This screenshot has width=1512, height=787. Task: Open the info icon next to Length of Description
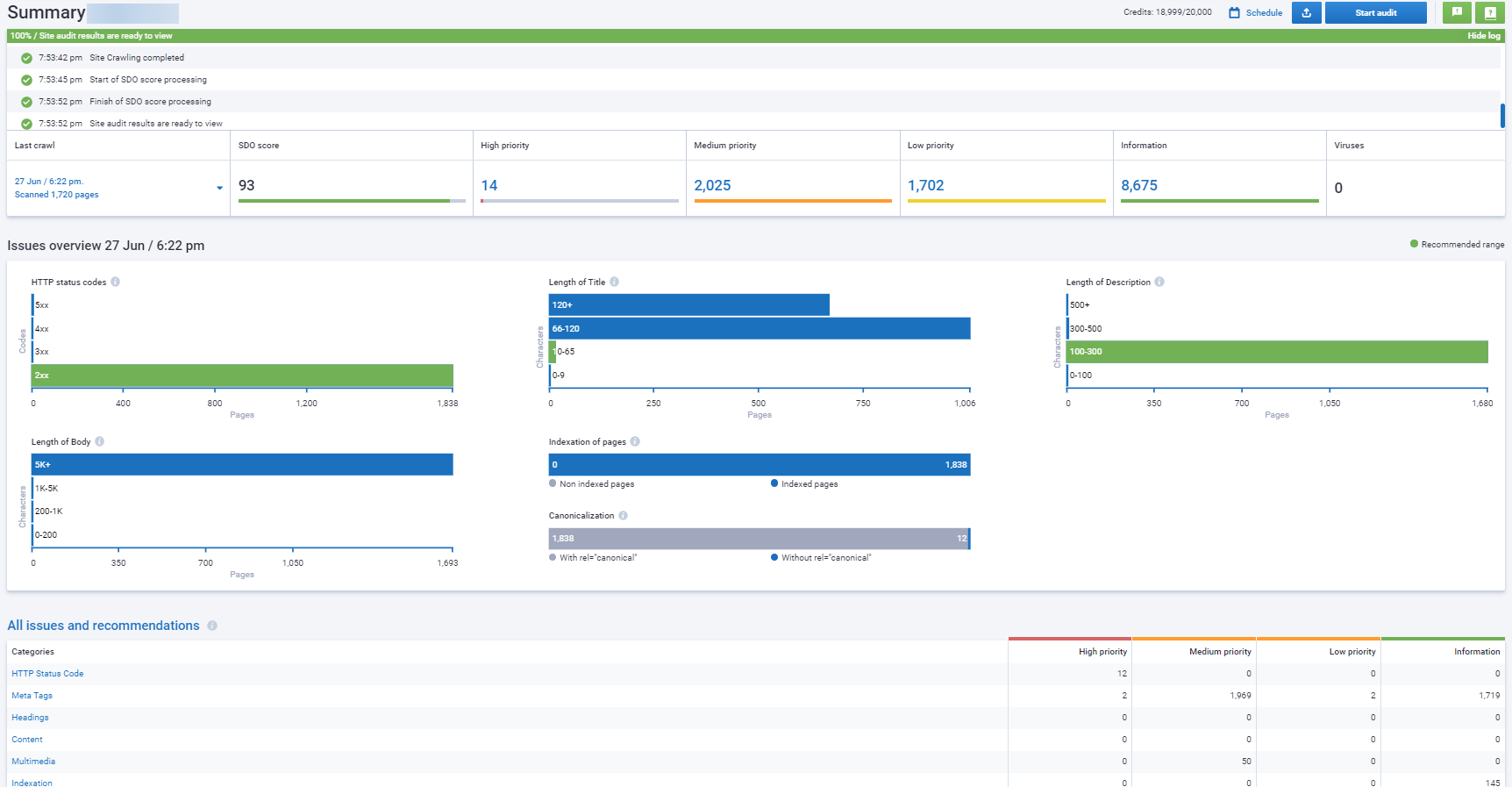1159,282
